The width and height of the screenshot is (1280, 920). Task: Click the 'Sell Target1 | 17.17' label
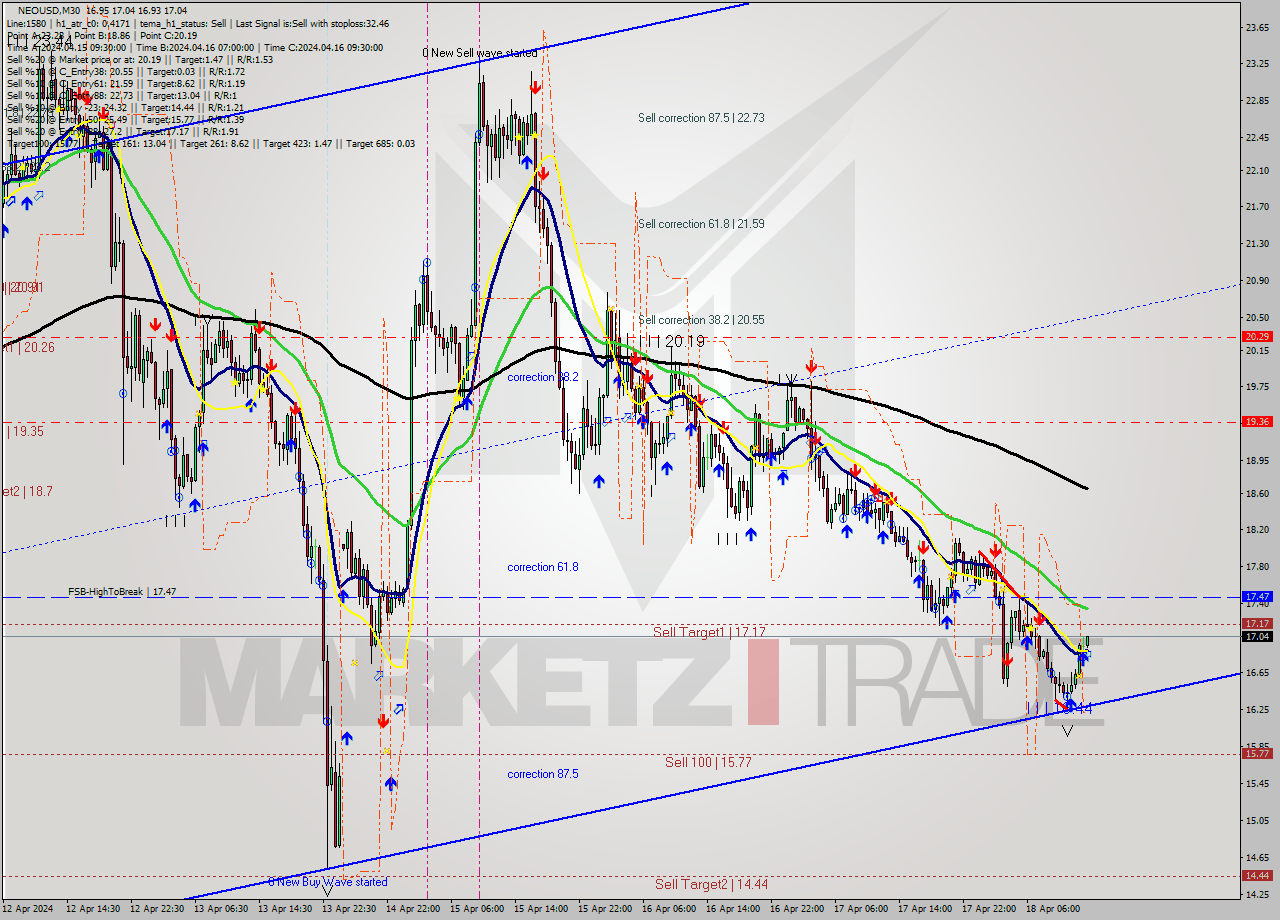[709, 632]
